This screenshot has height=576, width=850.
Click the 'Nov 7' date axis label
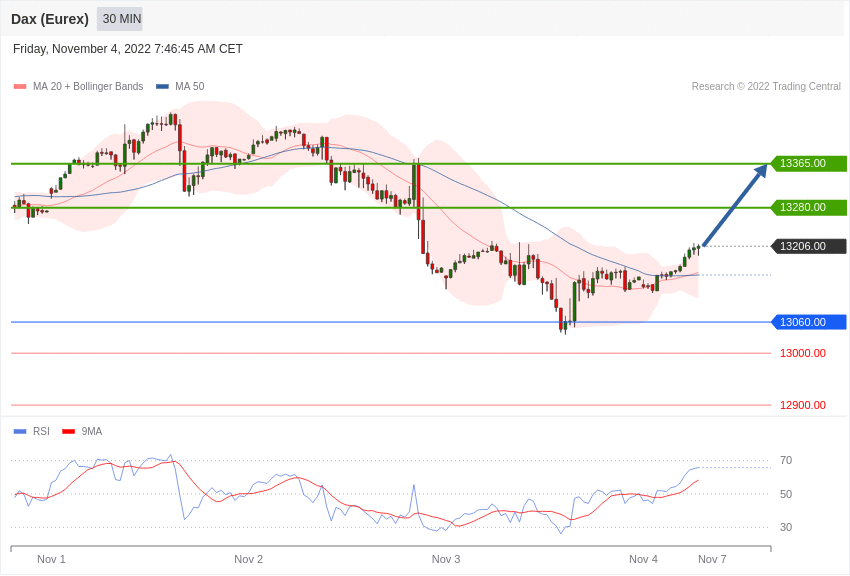click(x=712, y=559)
